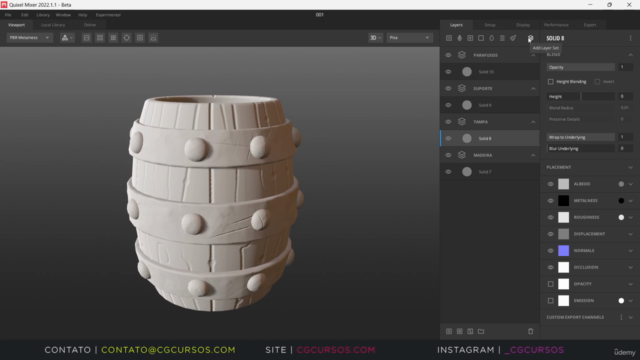The width and height of the screenshot is (640, 360).
Task: Enable the OPACITY channel checkbox
Action: pos(551,284)
